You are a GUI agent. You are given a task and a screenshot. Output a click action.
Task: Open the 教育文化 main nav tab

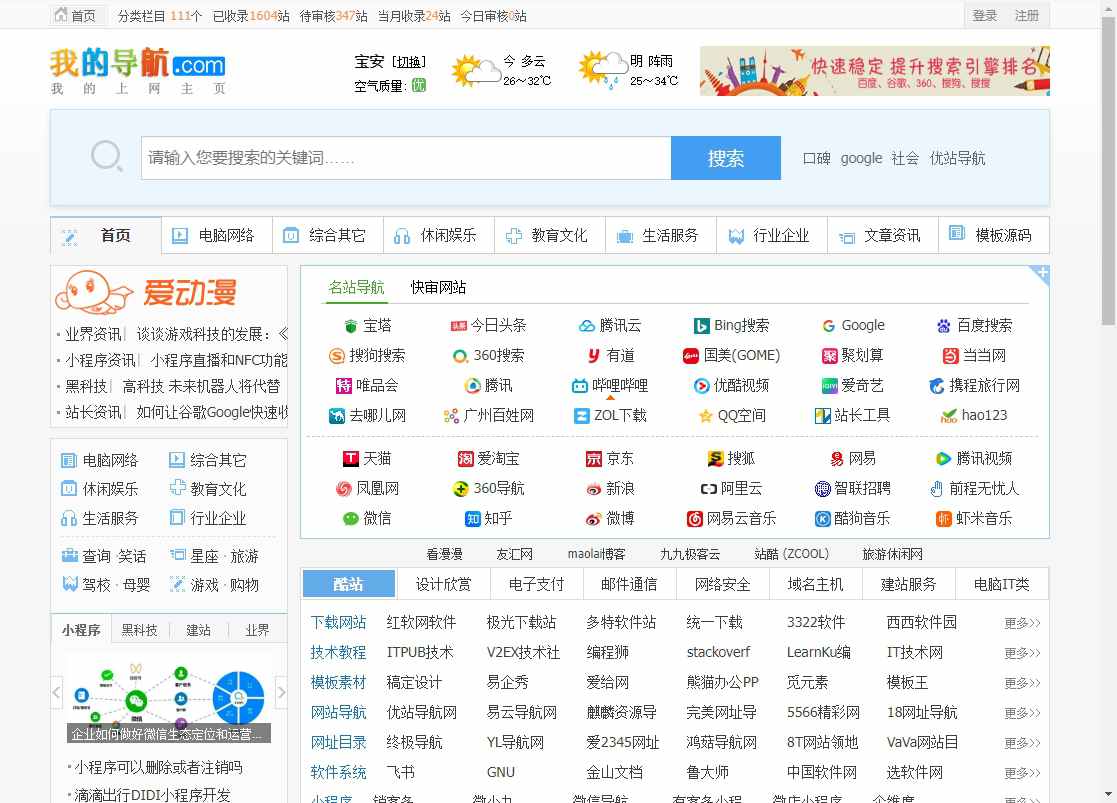[x=549, y=235]
